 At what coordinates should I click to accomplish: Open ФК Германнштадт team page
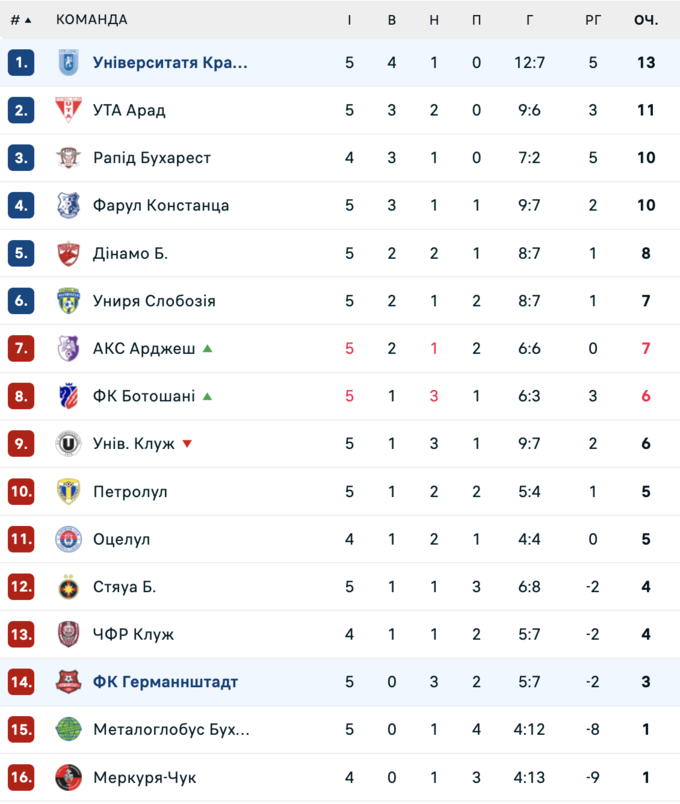pos(165,682)
